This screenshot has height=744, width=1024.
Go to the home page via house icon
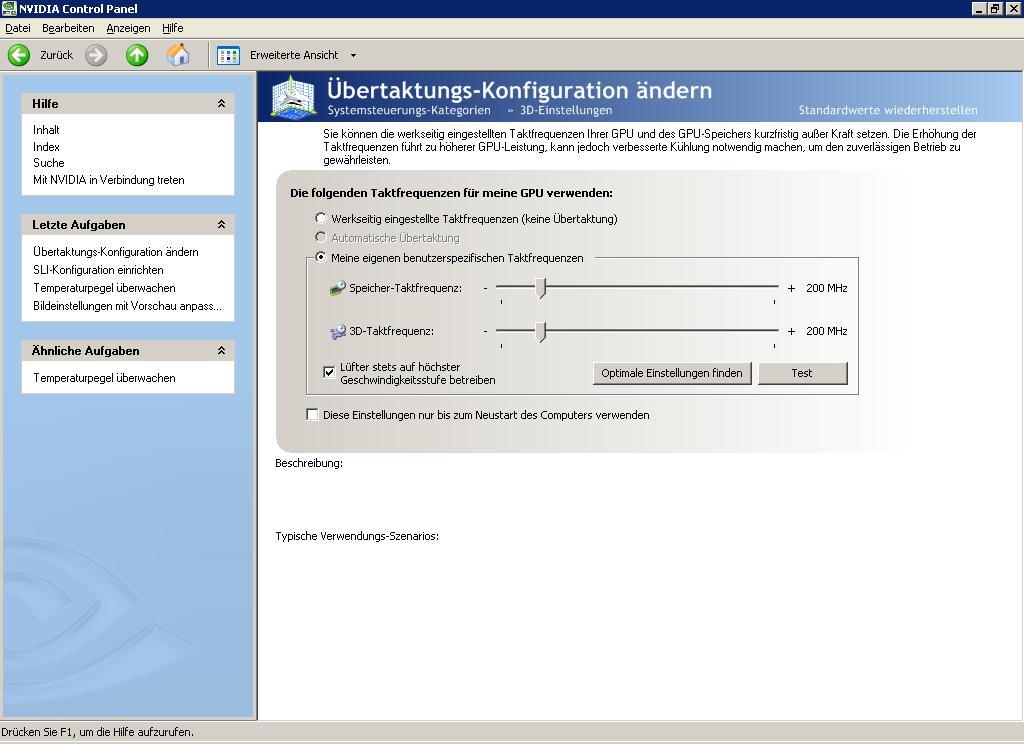(x=178, y=56)
